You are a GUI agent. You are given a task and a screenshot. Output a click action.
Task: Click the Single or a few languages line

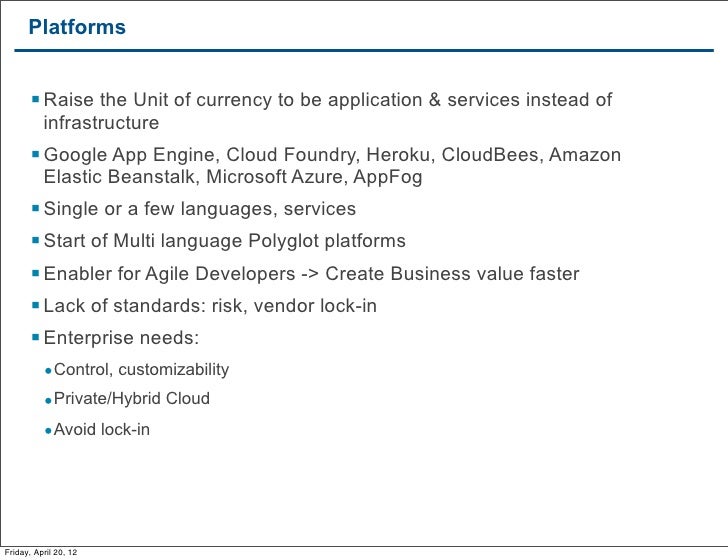coord(200,210)
